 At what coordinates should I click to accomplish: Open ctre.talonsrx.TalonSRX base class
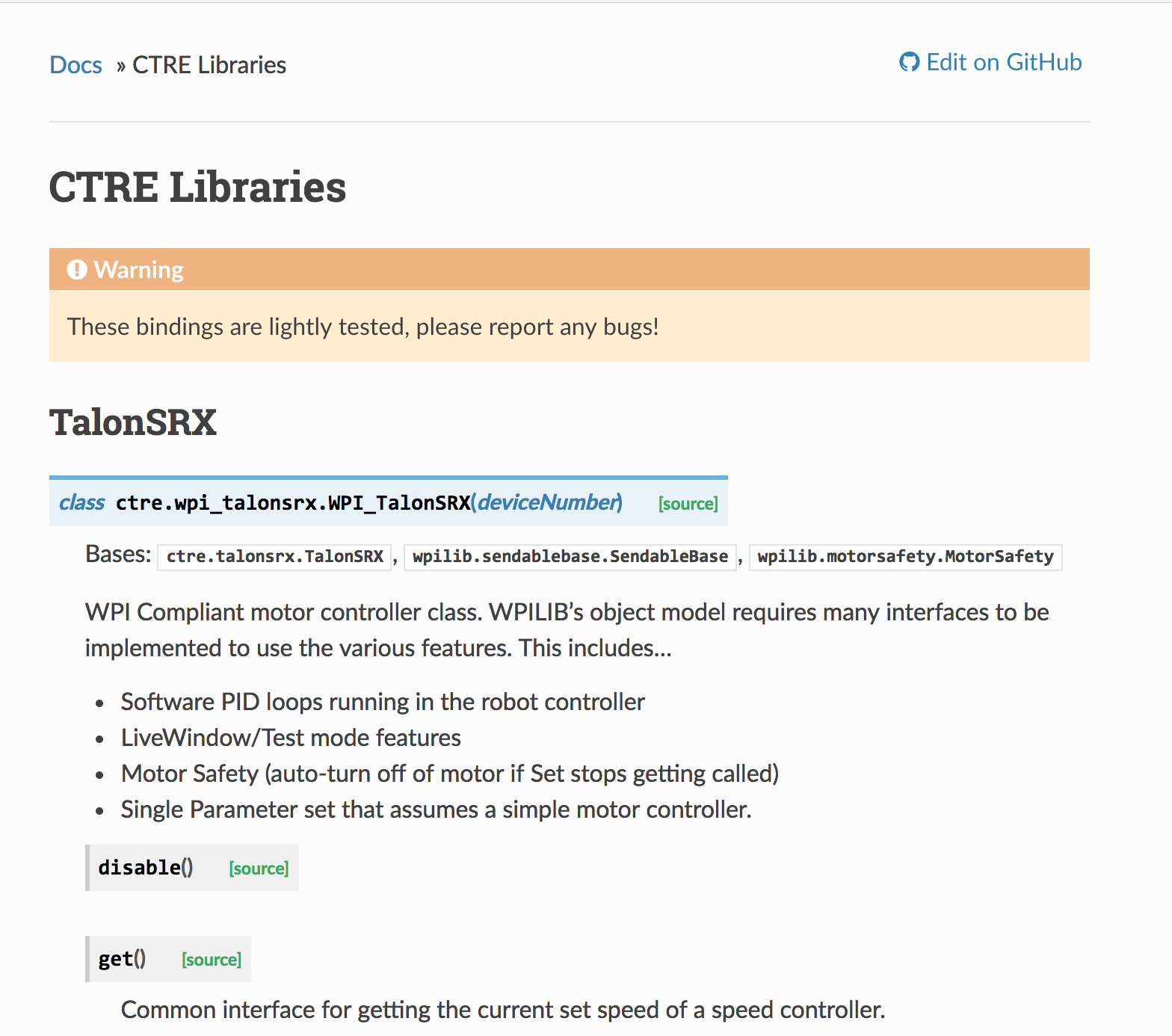pos(274,557)
